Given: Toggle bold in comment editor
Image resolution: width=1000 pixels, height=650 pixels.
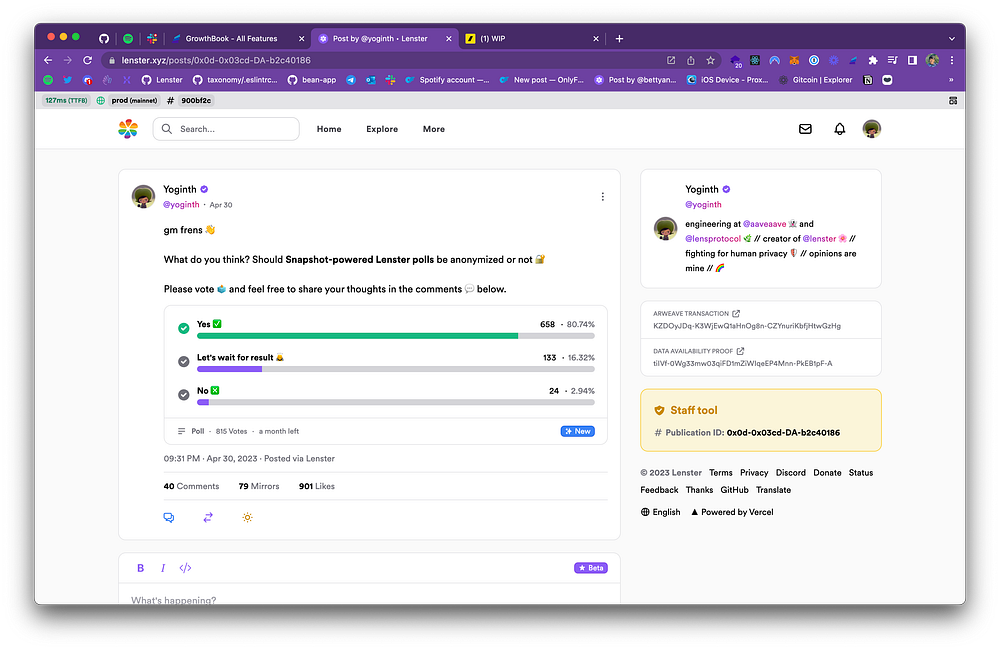Looking at the screenshot, I should pos(140,568).
